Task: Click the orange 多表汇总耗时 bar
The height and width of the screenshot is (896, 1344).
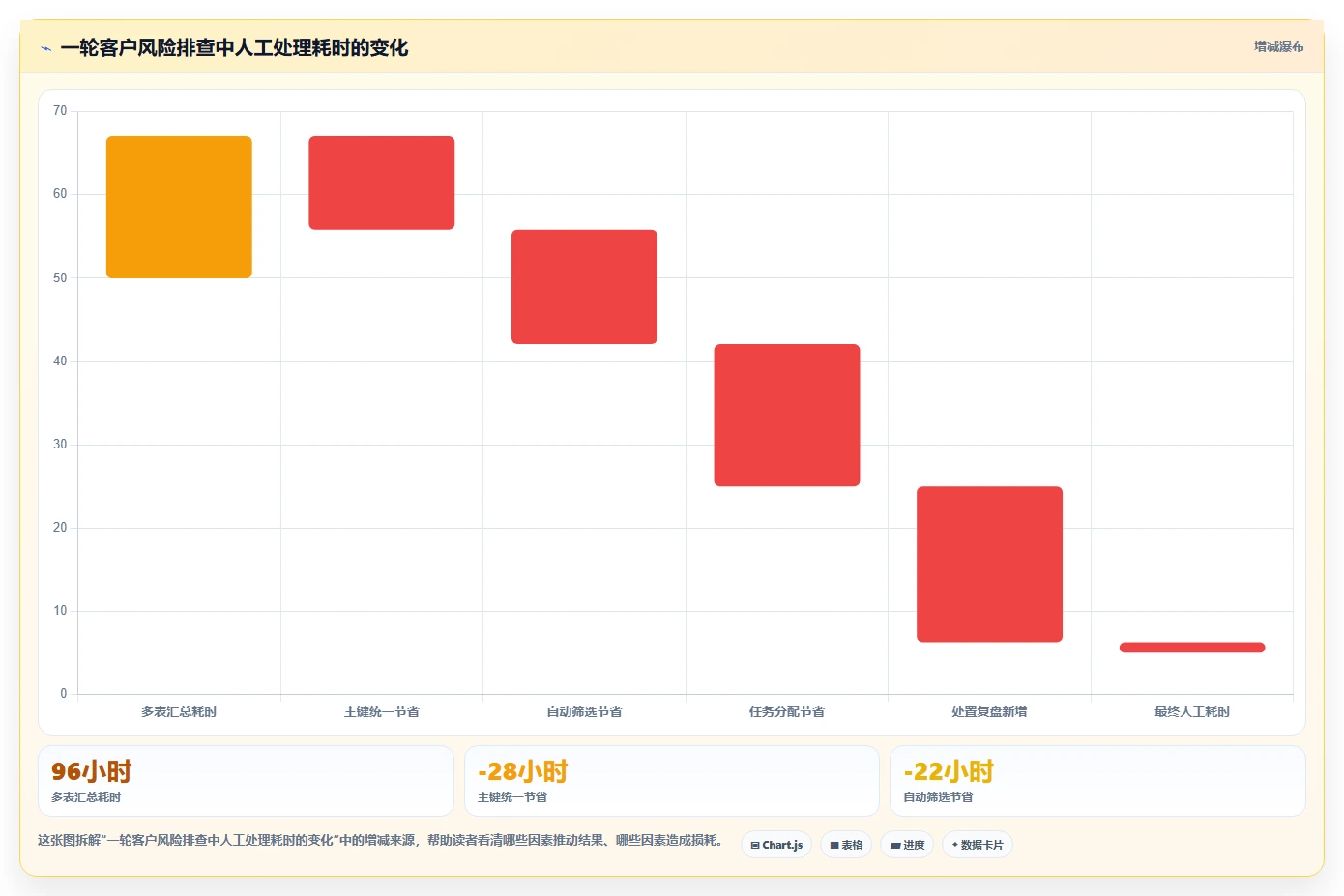Action: point(179,207)
